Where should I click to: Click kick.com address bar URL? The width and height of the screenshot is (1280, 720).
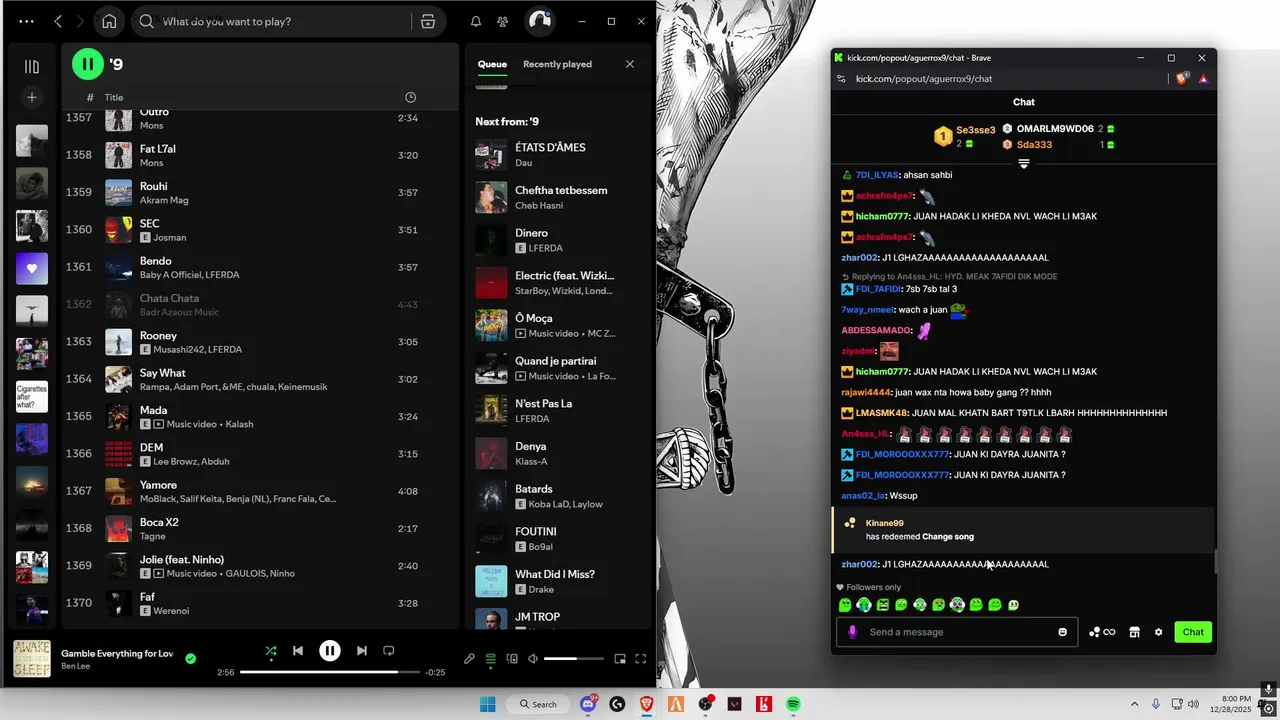coord(924,79)
